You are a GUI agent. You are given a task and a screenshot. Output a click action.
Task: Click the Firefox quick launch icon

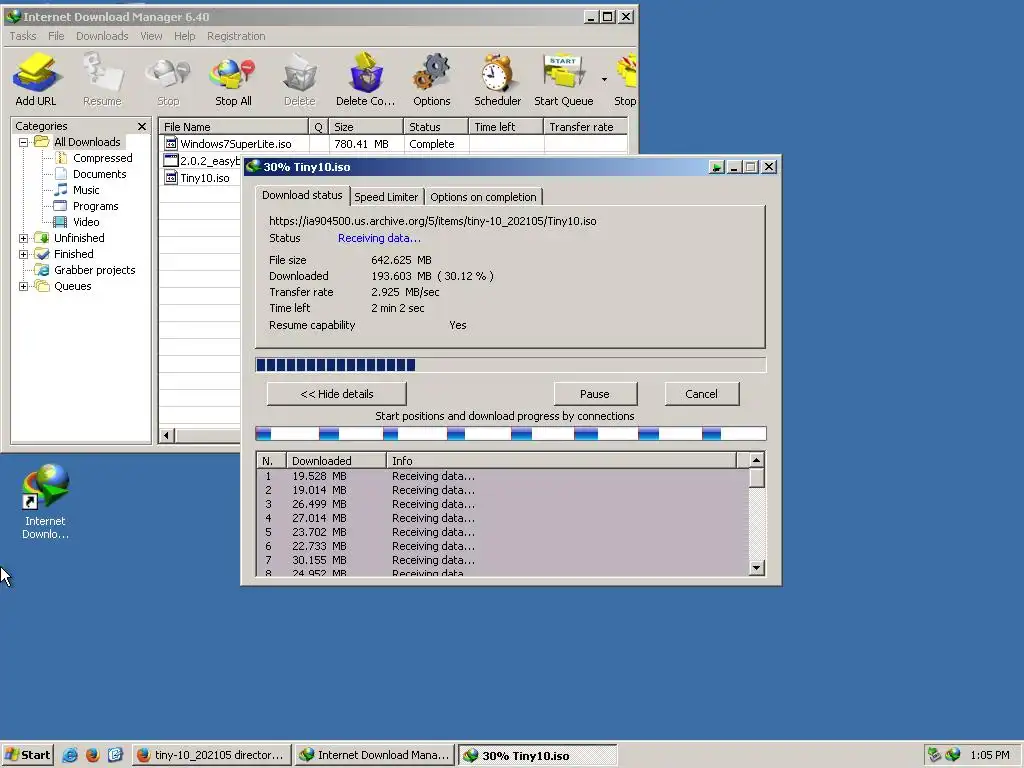[93, 755]
